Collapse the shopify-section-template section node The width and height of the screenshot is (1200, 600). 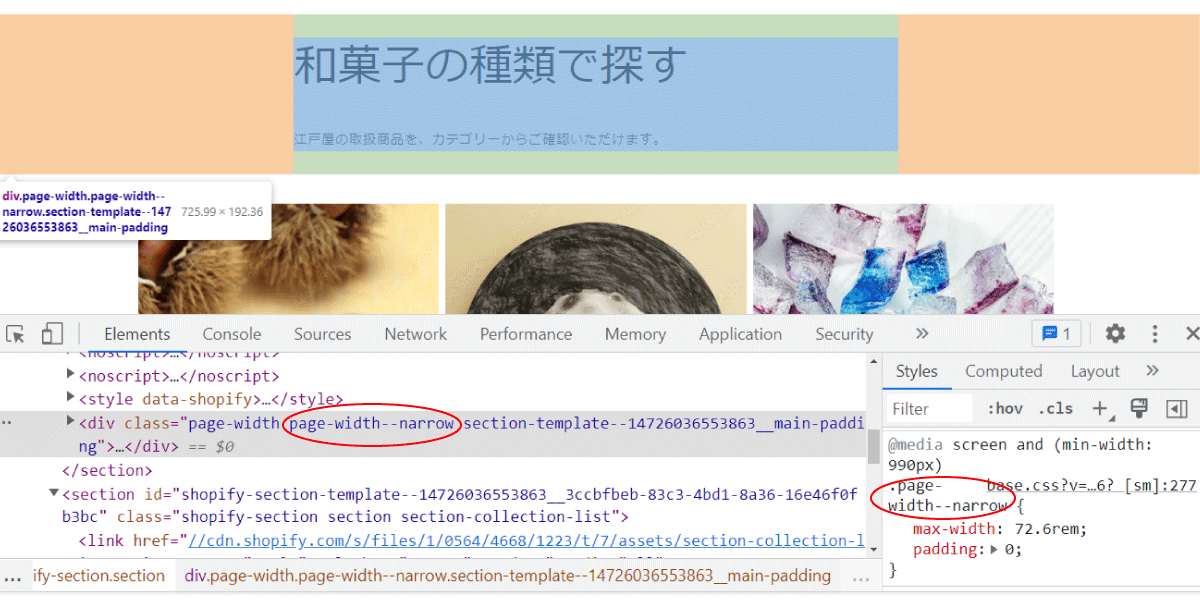(x=54, y=493)
